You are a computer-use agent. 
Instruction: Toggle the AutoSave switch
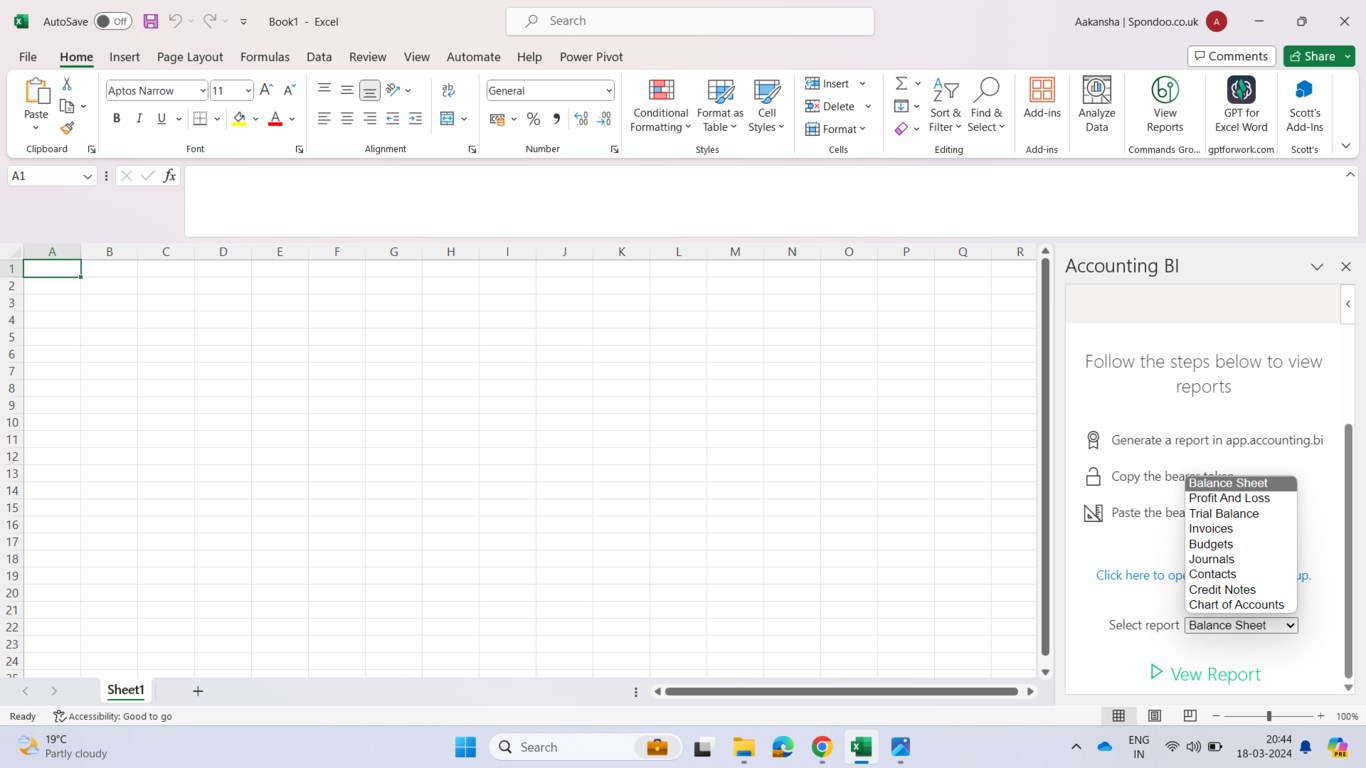[x=113, y=21]
